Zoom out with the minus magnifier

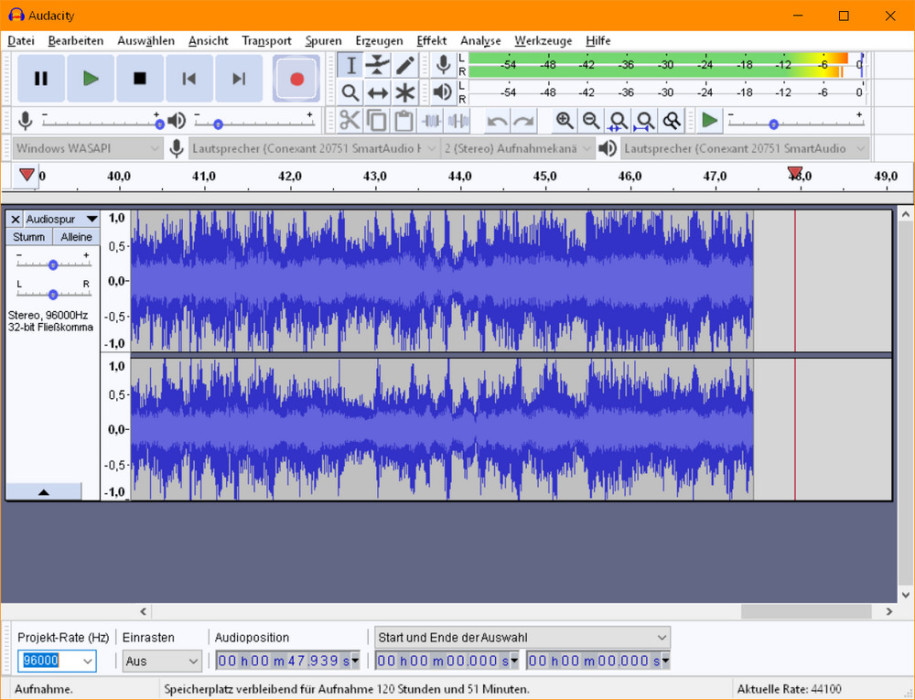[591, 121]
